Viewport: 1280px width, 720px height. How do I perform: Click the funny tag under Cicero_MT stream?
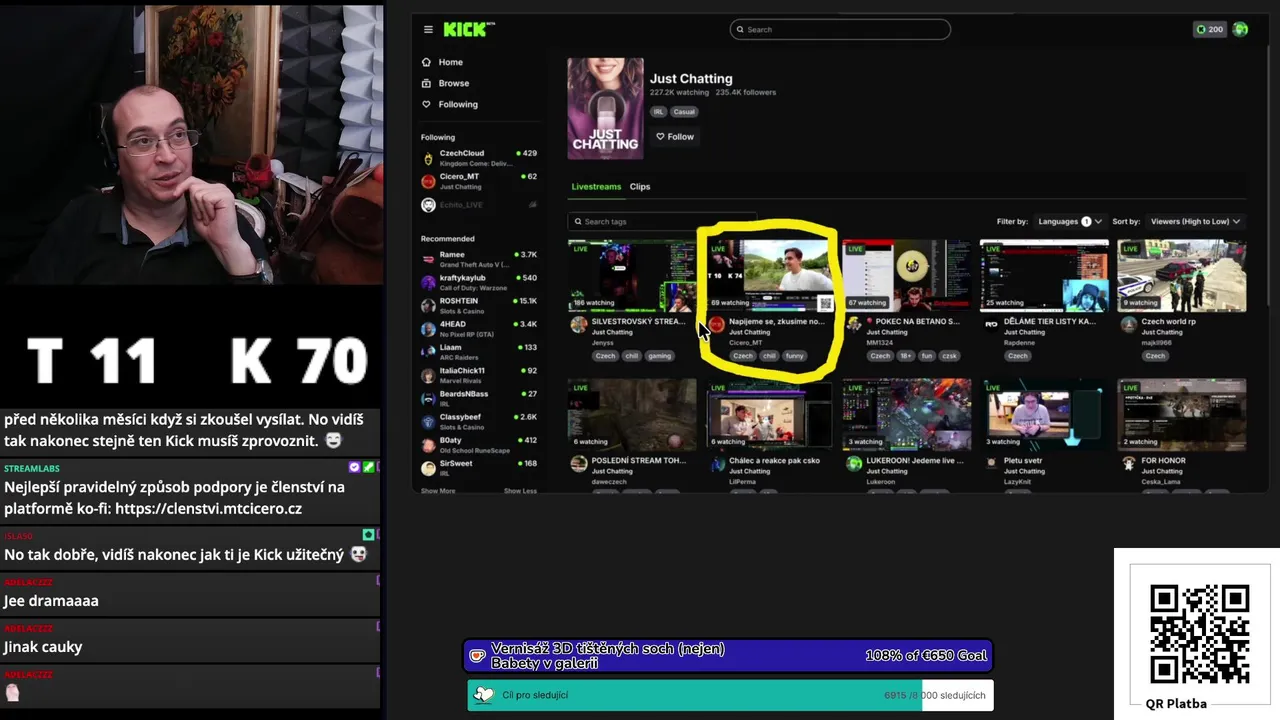tap(794, 356)
